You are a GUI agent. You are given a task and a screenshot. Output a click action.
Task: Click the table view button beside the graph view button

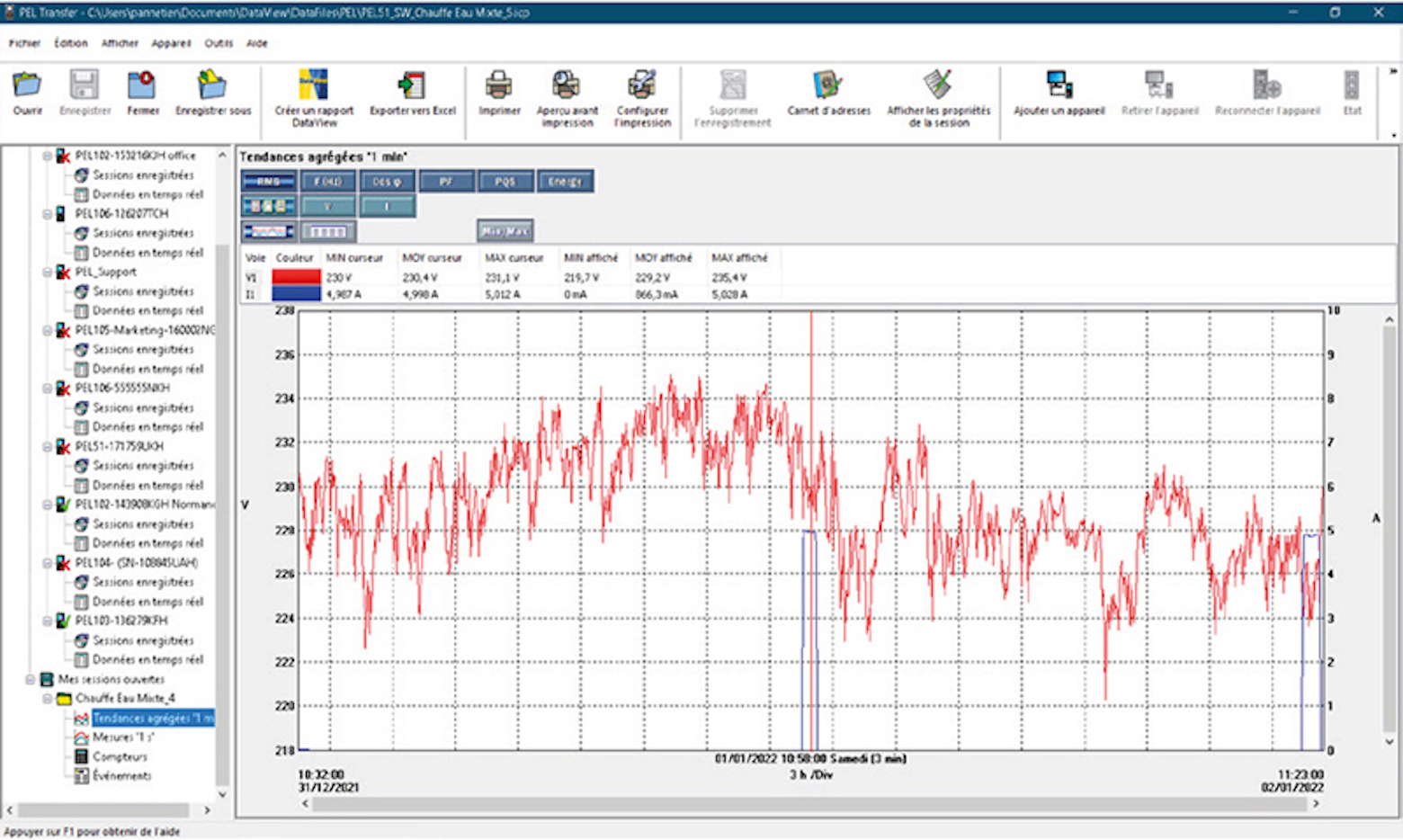[x=327, y=231]
